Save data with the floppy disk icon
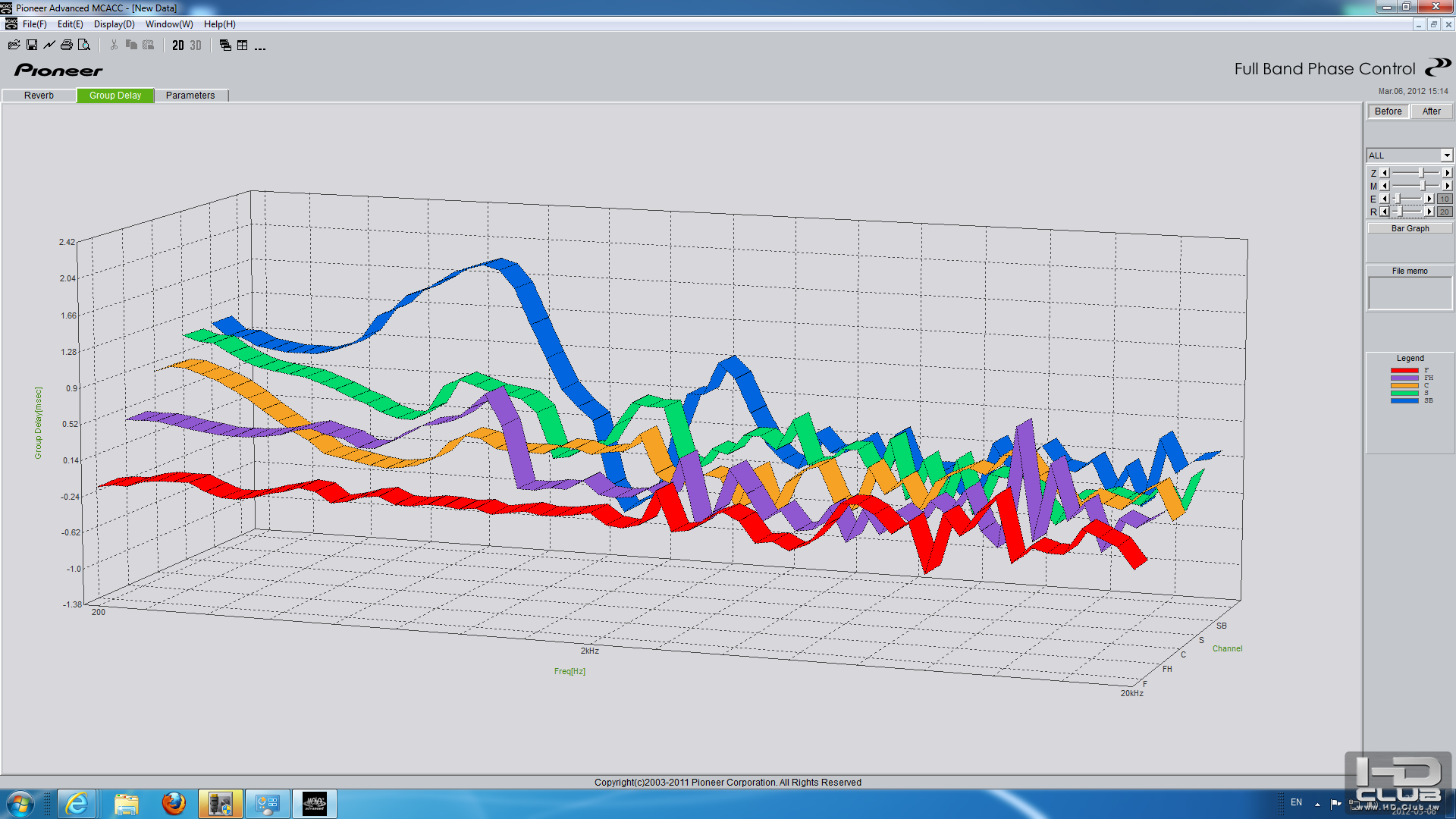This screenshot has width=1456, height=819. tap(32, 45)
